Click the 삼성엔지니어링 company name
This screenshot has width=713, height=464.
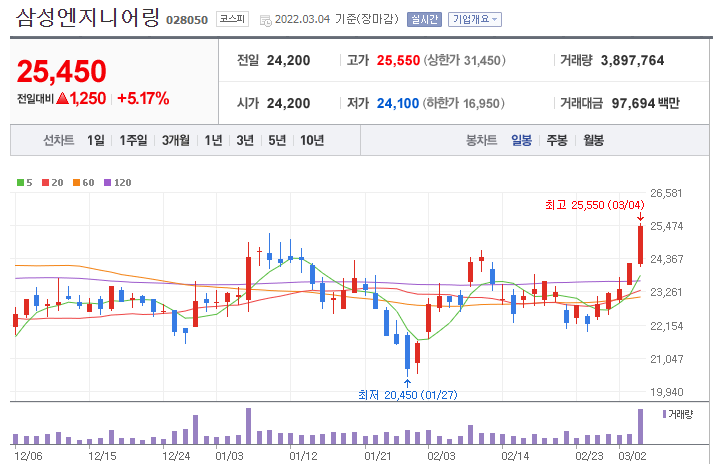click(x=88, y=18)
